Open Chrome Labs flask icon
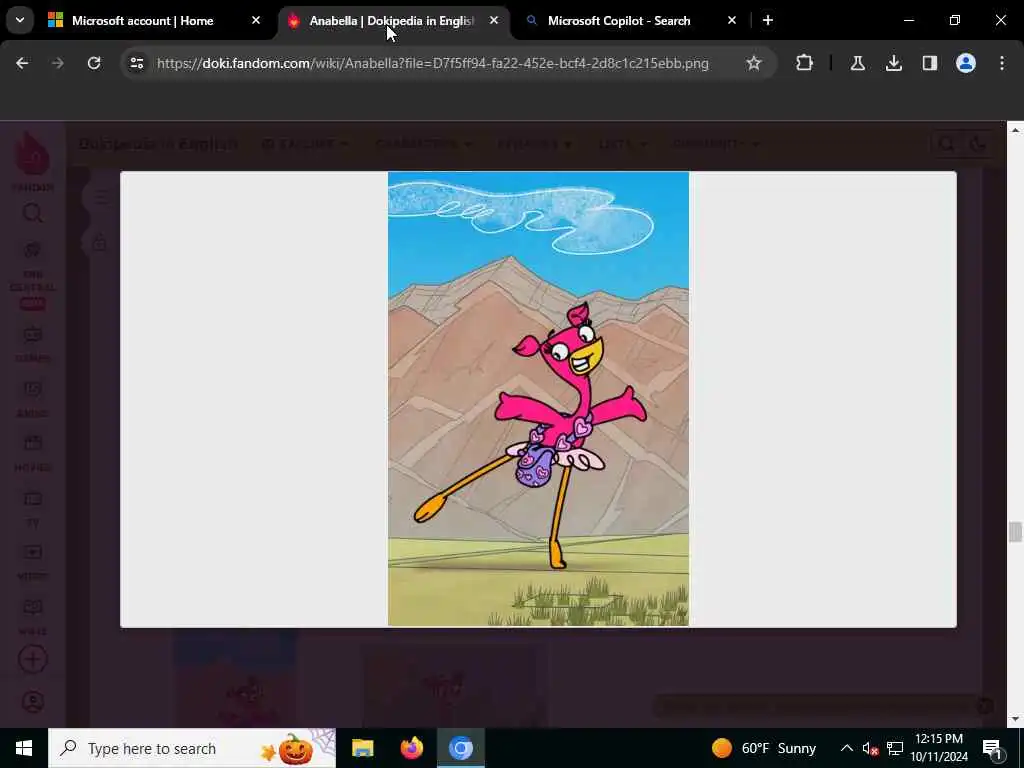 click(857, 63)
